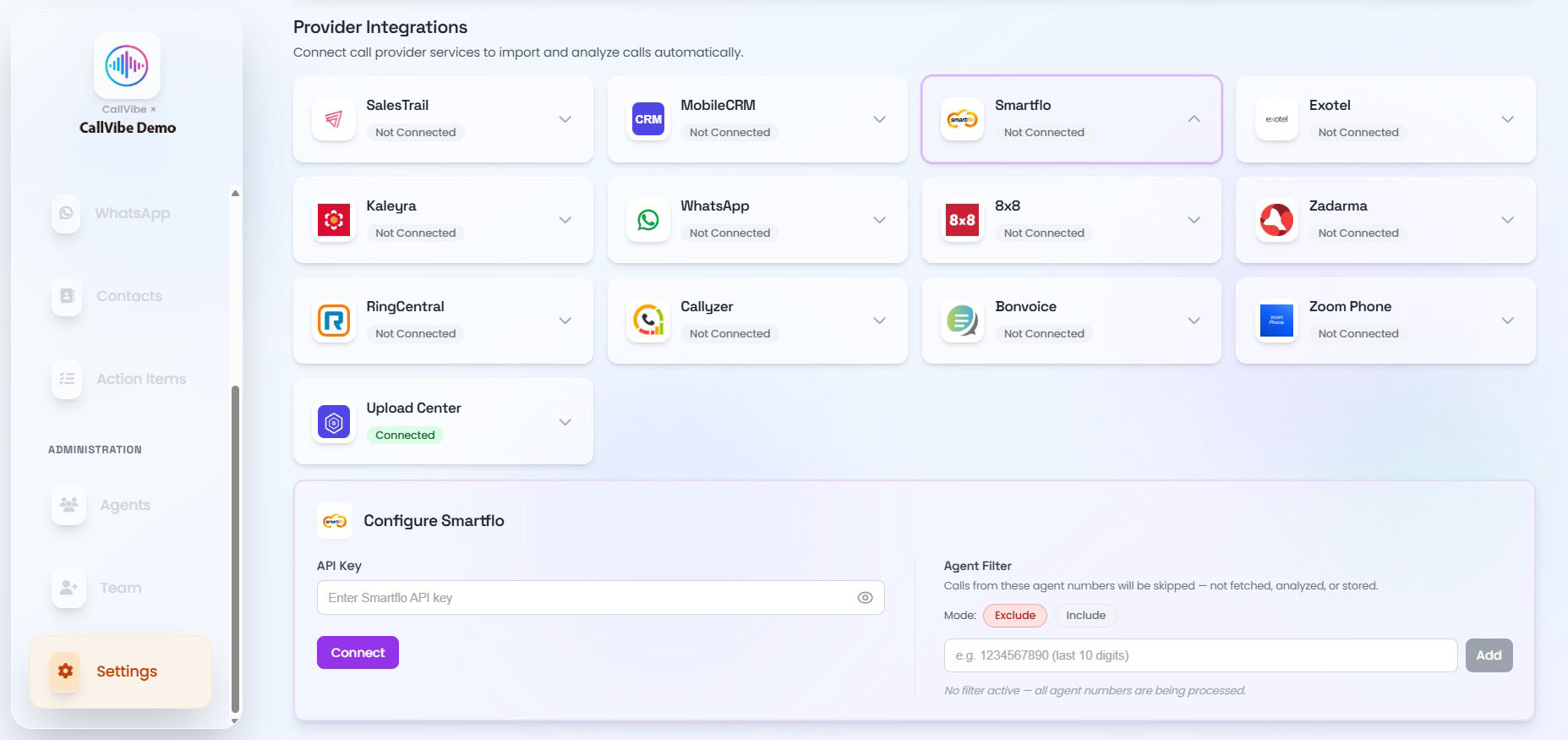The height and width of the screenshot is (740, 1568).
Task: Expand the Exotel card chevron
Action: 1508,119
